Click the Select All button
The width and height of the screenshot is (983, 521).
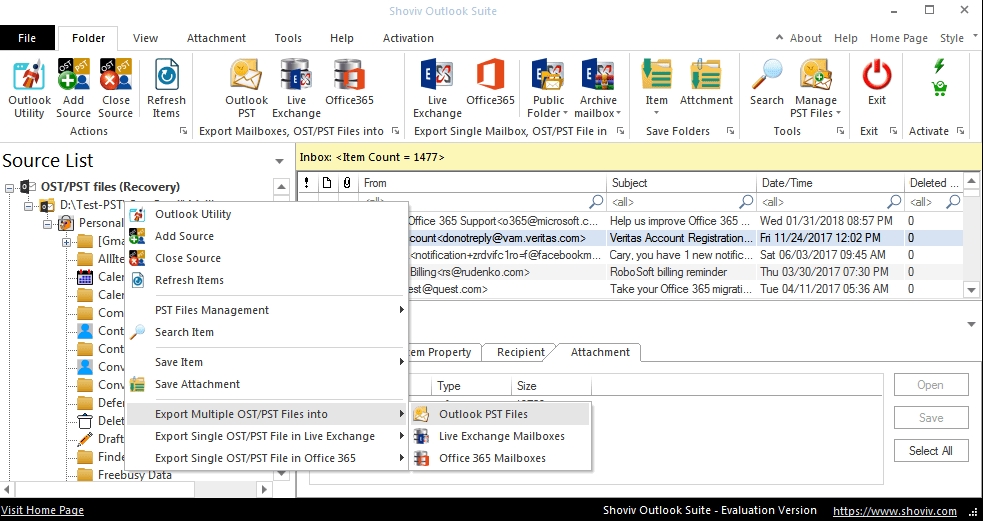click(x=931, y=450)
